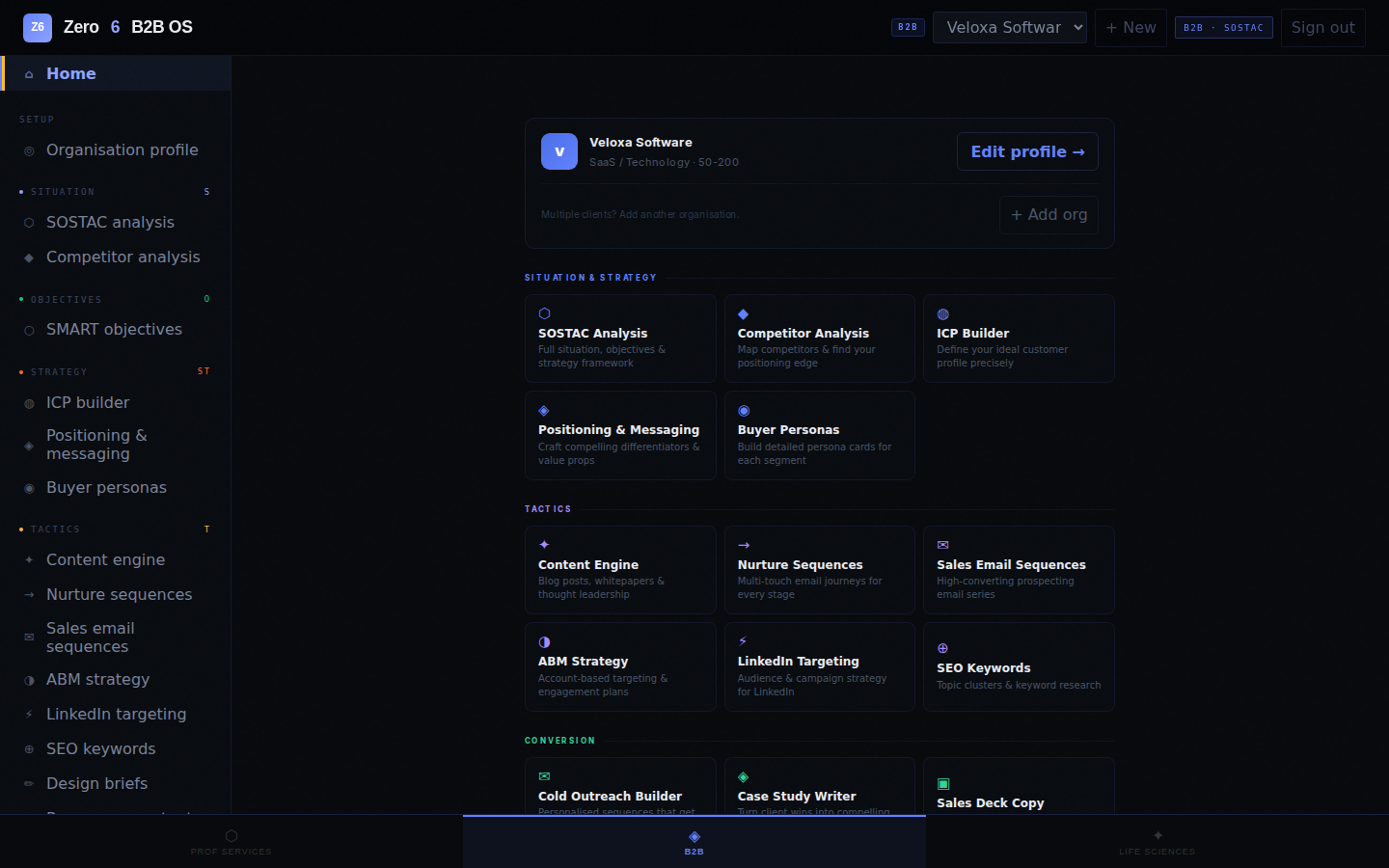The width and height of the screenshot is (1389, 868).
Task: Click the Sign out button
Action: pos(1323,27)
